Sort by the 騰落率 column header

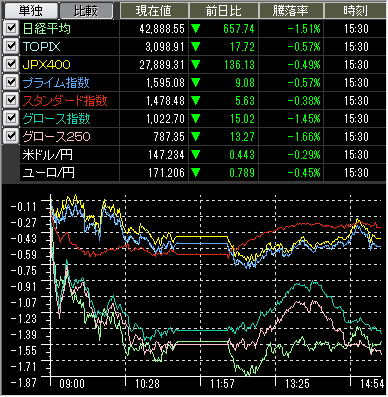[x=291, y=11]
